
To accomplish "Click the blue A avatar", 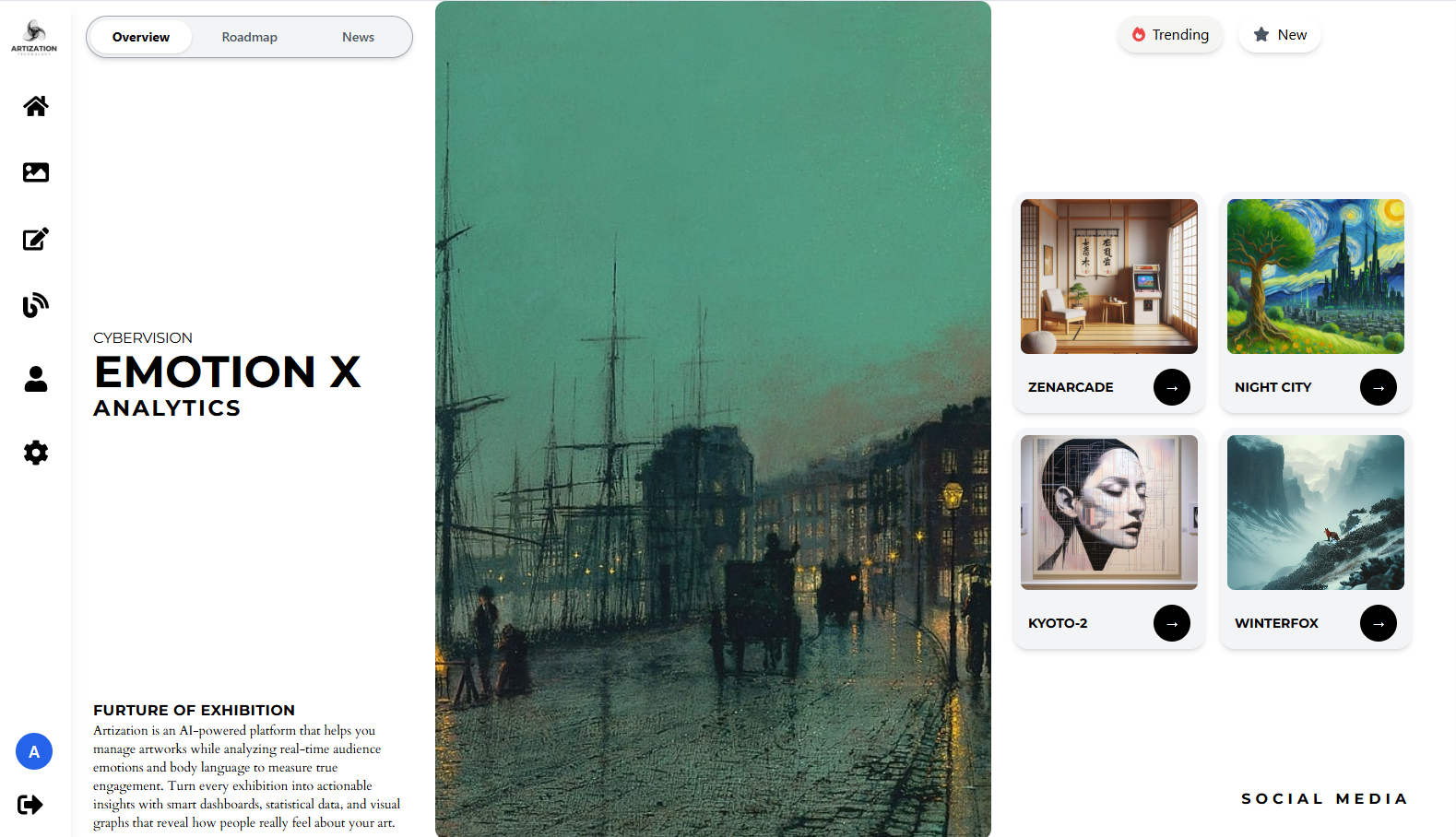I will tap(34, 751).
